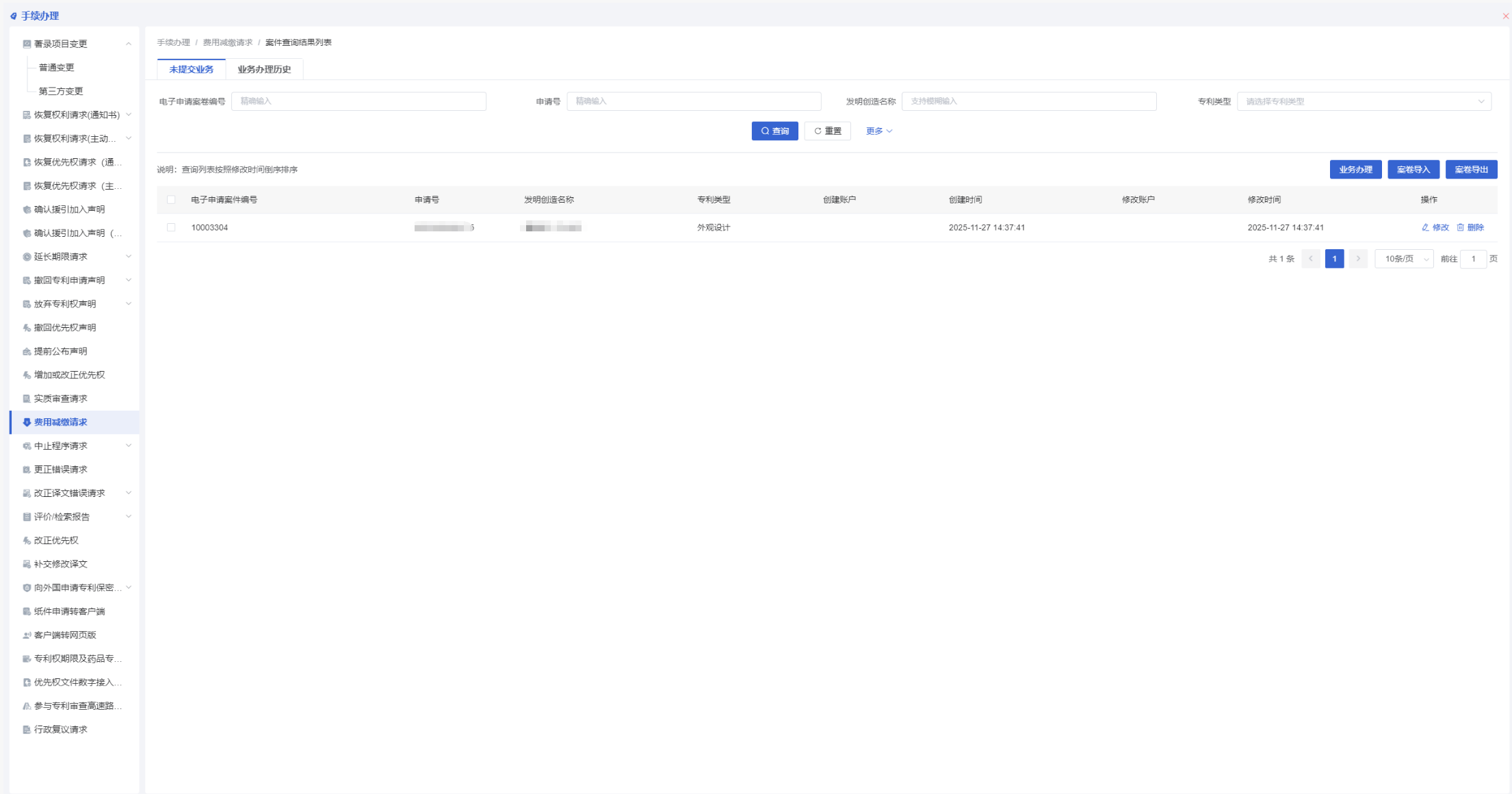Click the 费用减缴请求 sidebar icon
The image size is (1512, 794).
(x=27, y=422)
